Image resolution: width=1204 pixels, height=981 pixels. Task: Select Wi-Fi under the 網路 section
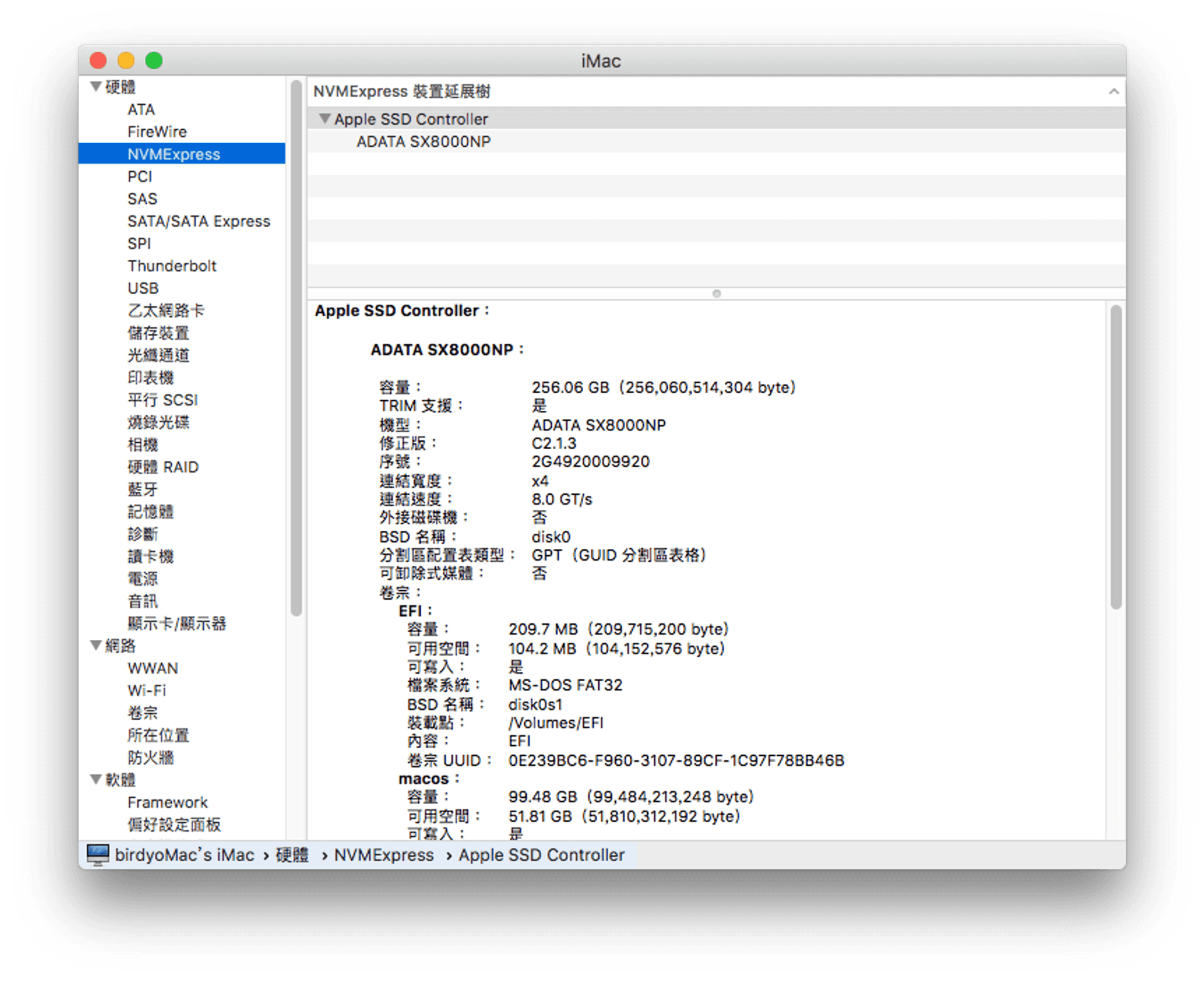(x=146, y=690)
